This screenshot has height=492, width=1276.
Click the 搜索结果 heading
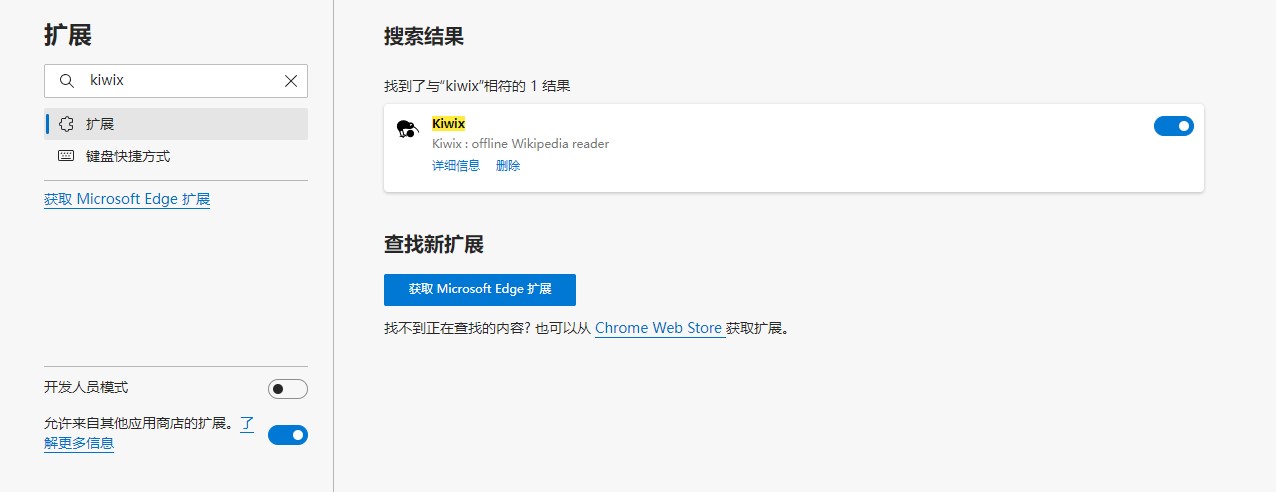424,37
